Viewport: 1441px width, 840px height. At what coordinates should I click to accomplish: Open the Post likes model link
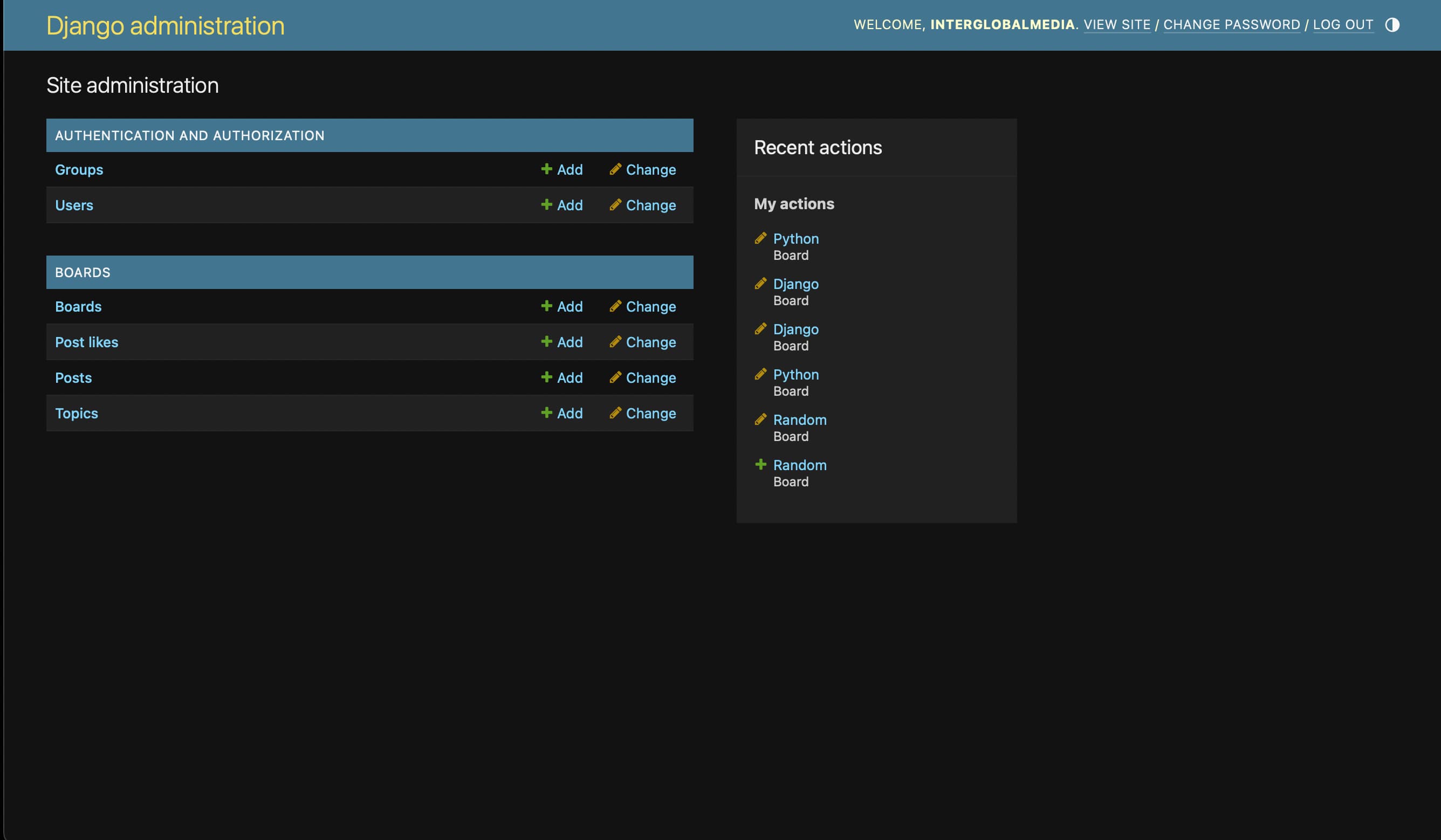(x=86, y=342)
